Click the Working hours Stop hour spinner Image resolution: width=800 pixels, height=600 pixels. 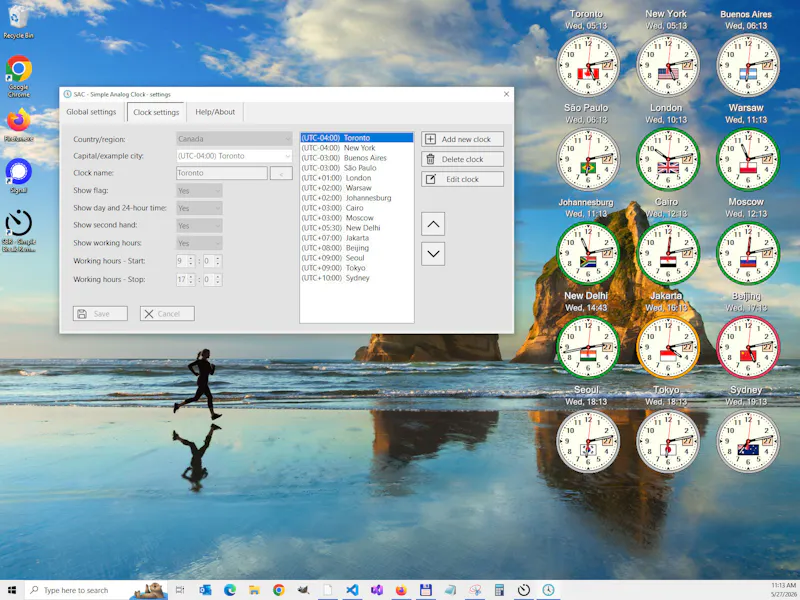tap(186, 280)
